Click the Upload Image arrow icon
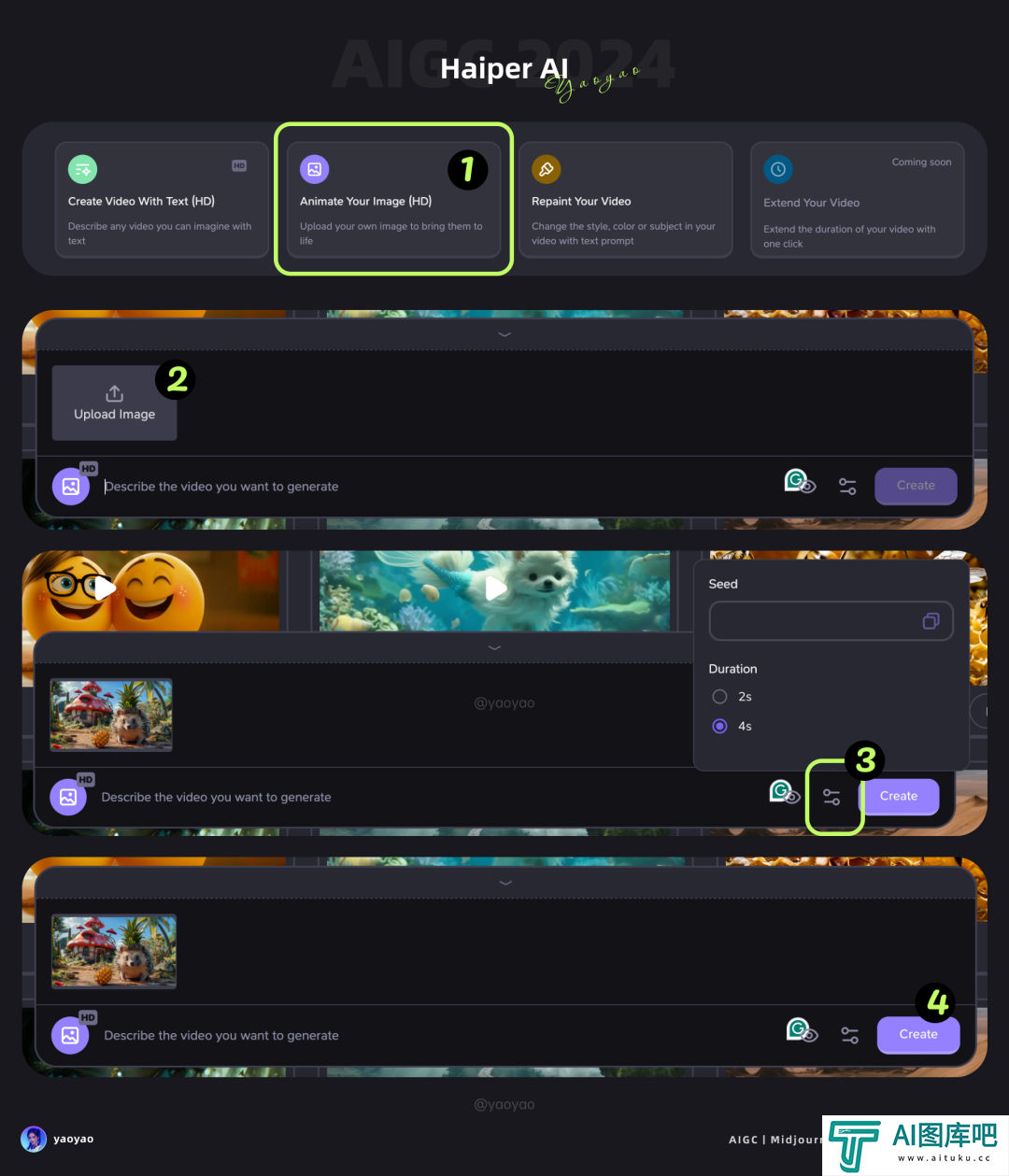 click(x=115, y=393)
